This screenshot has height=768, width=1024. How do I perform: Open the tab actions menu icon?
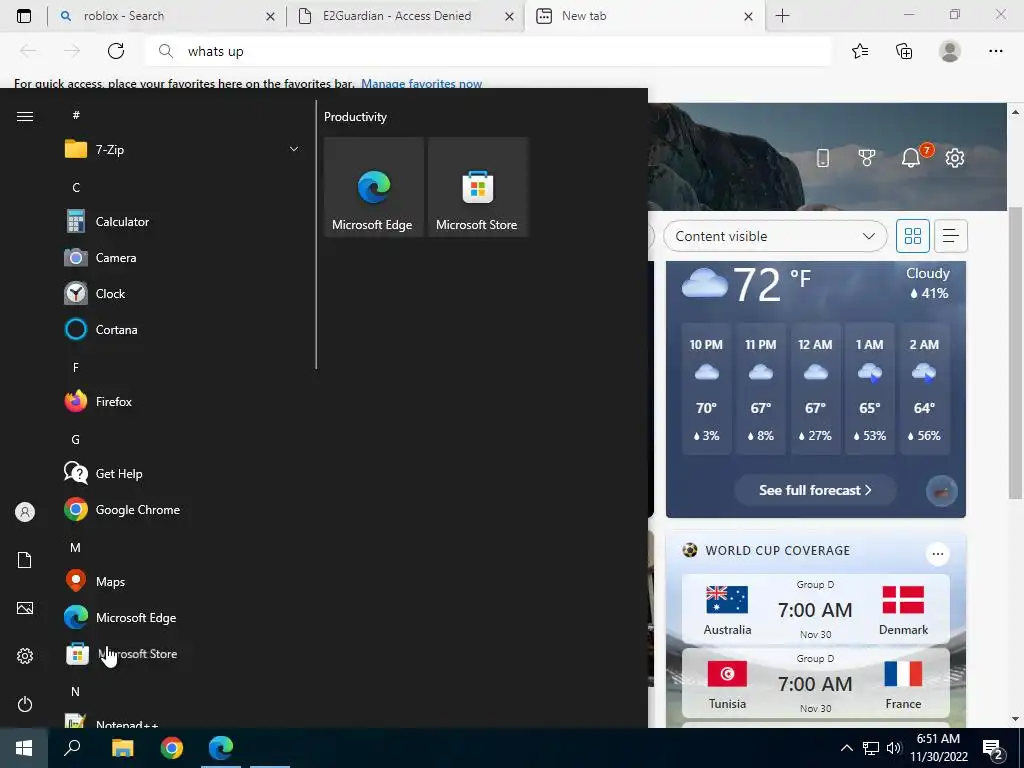pyautogui.click(x=24, y=16)
